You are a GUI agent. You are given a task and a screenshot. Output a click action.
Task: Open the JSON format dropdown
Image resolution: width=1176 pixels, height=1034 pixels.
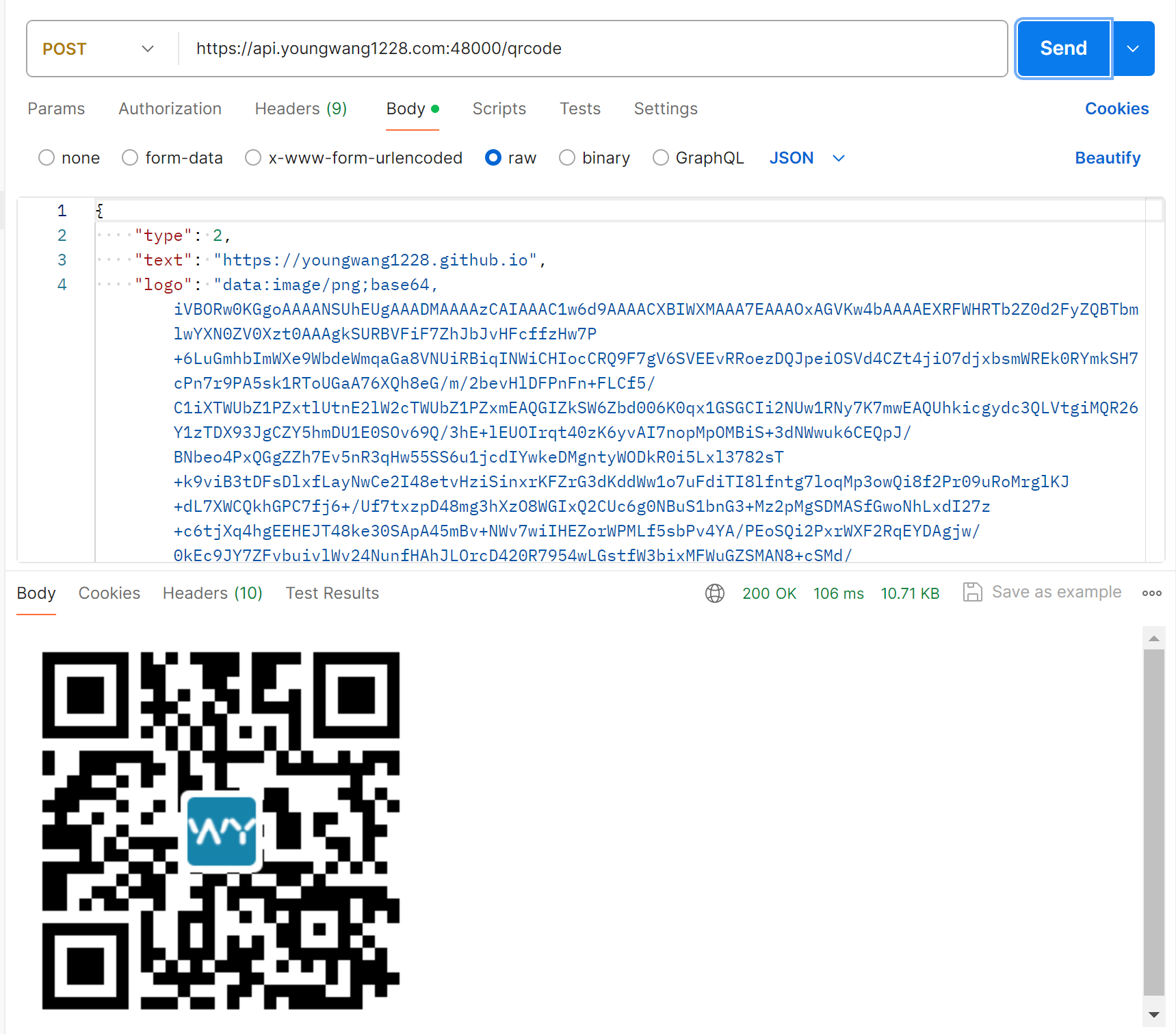click(807, 158)
